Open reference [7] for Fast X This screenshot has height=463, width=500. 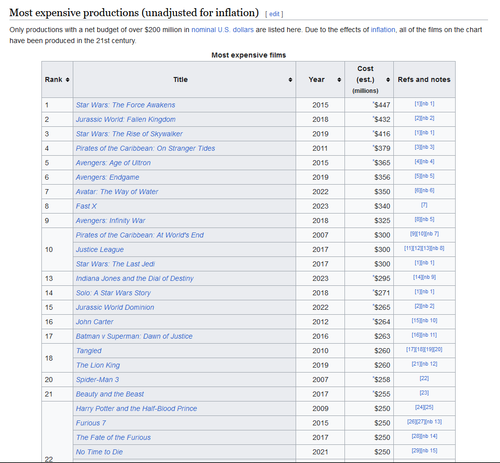424,205
